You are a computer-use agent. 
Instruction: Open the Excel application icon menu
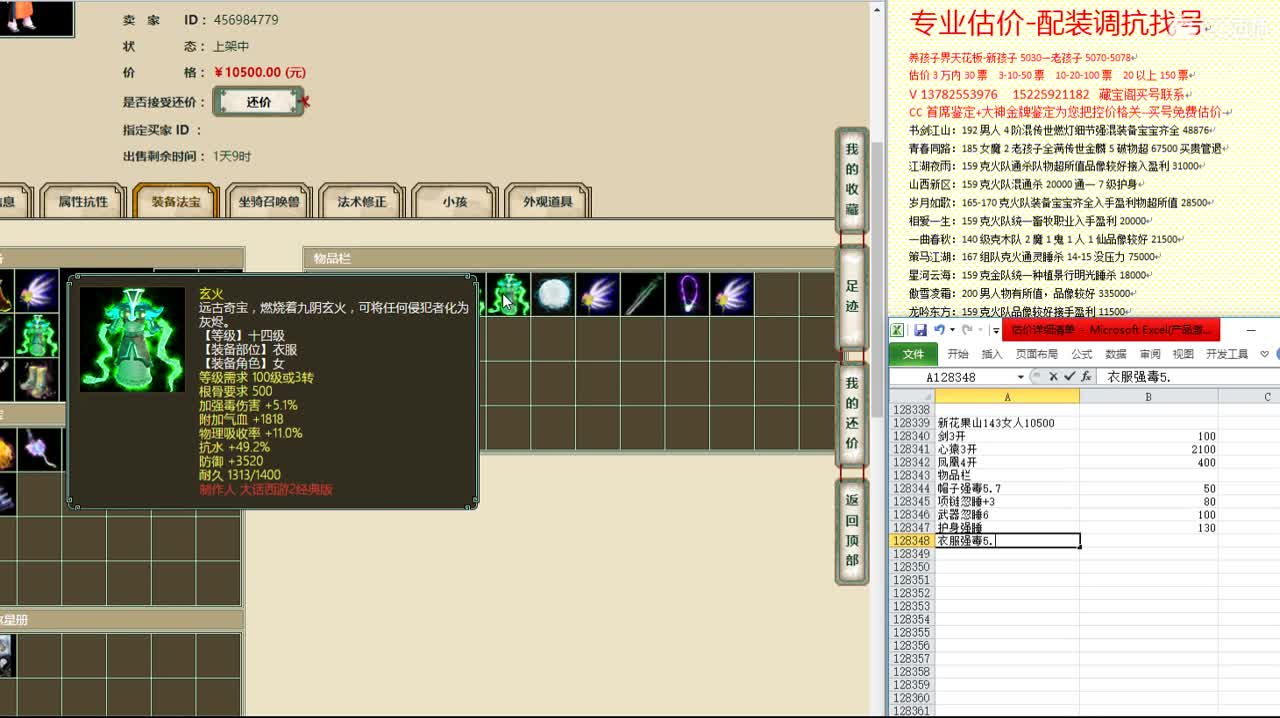pyautogui.click(x=899, y=330)
